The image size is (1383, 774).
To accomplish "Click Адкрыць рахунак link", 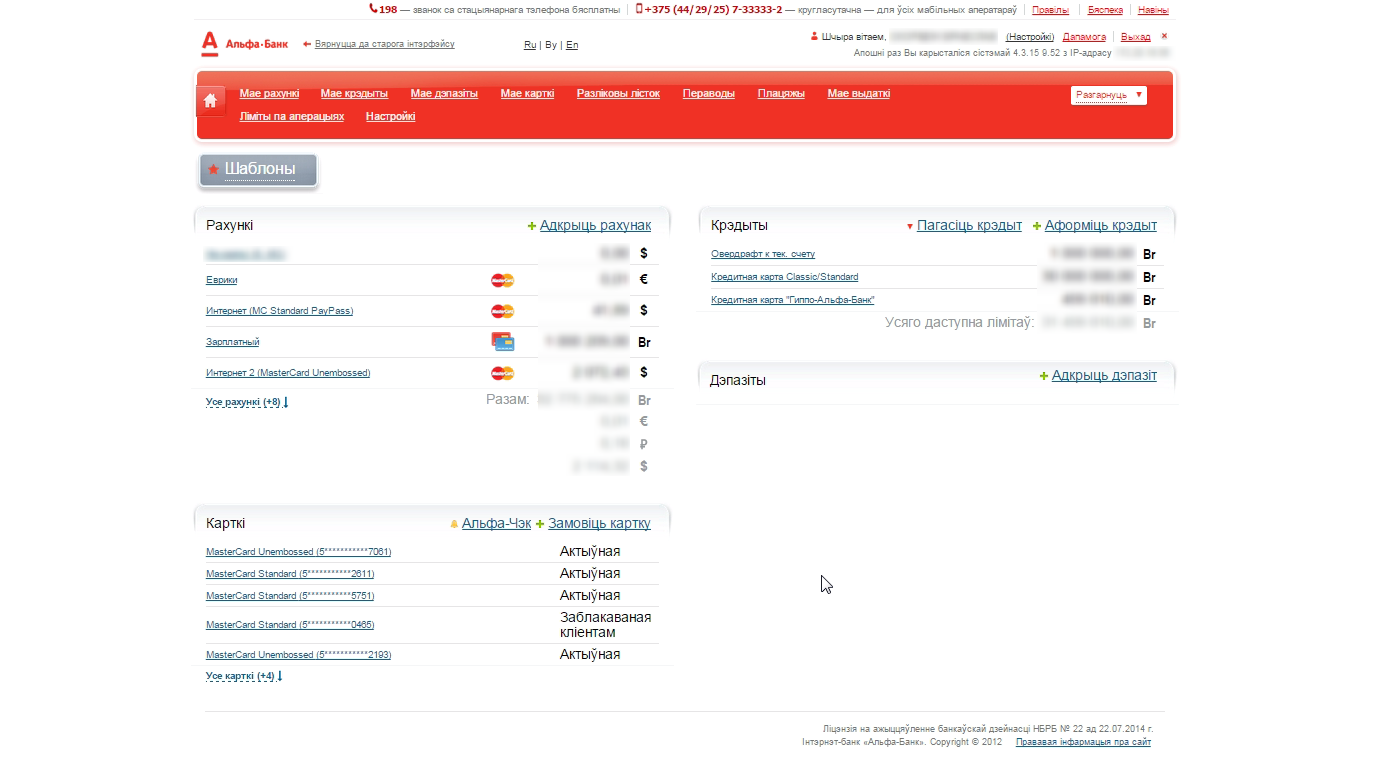I will point(595,225).
